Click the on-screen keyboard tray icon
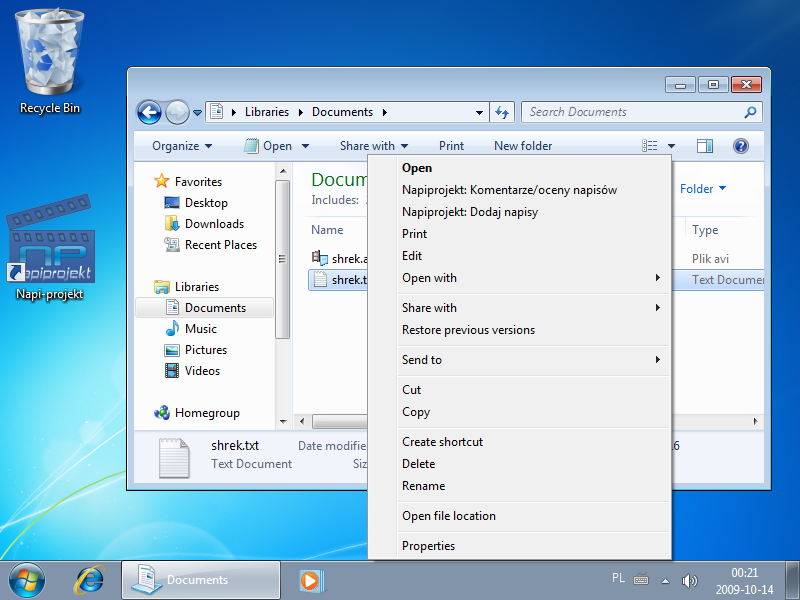This screenshot has height=600, width=800. point(641,580)
